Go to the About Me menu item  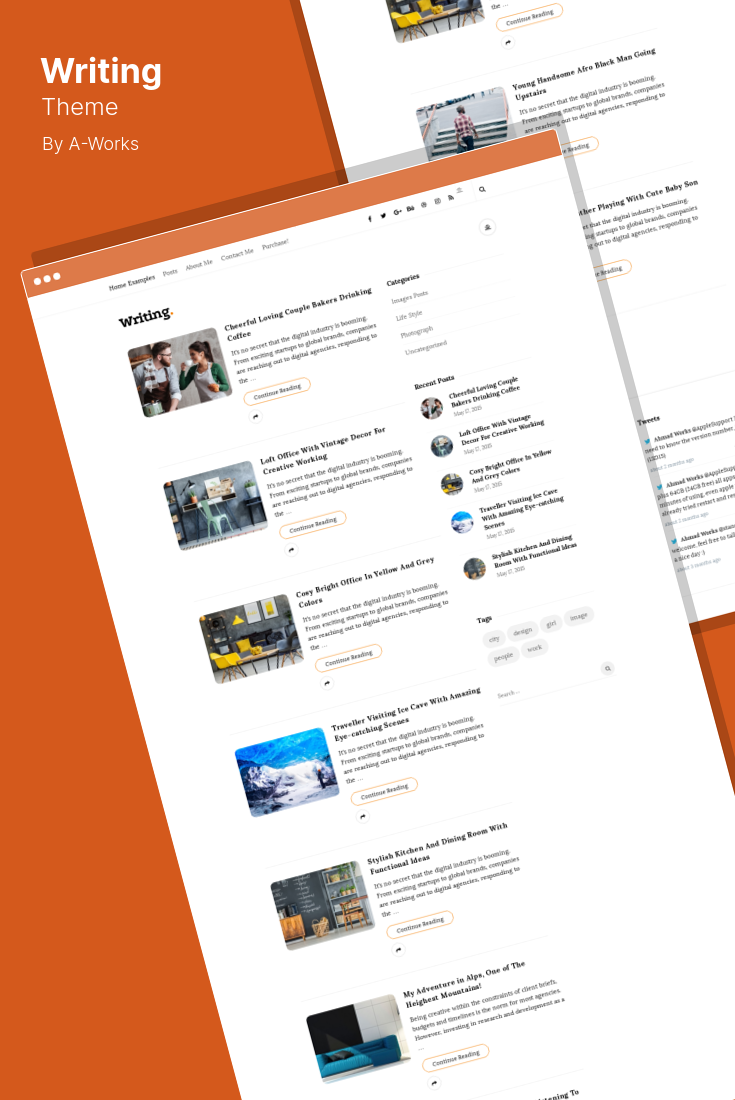point(198,264)
